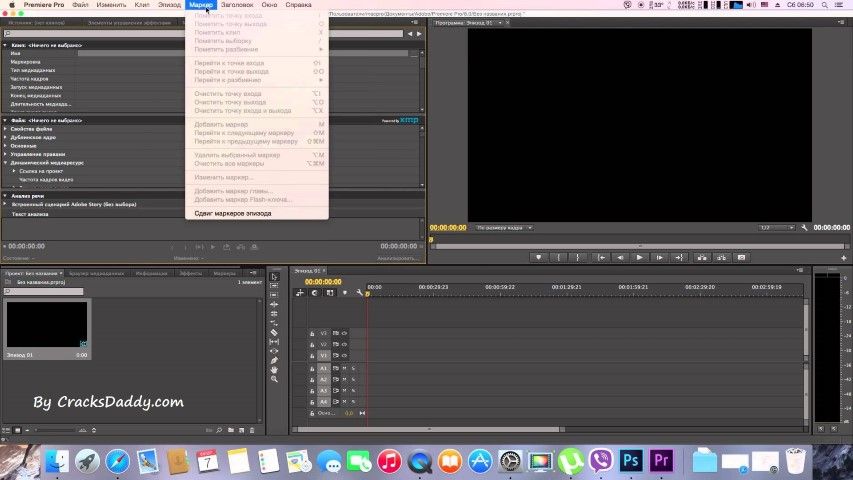Click the find magnifier in Project panel
The image size is (853, 480).
click(219, 430)
